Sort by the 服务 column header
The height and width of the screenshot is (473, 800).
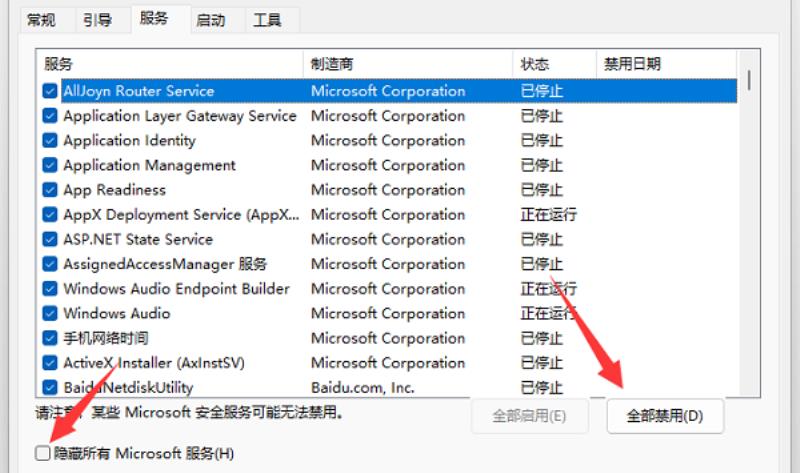(170, 64)
